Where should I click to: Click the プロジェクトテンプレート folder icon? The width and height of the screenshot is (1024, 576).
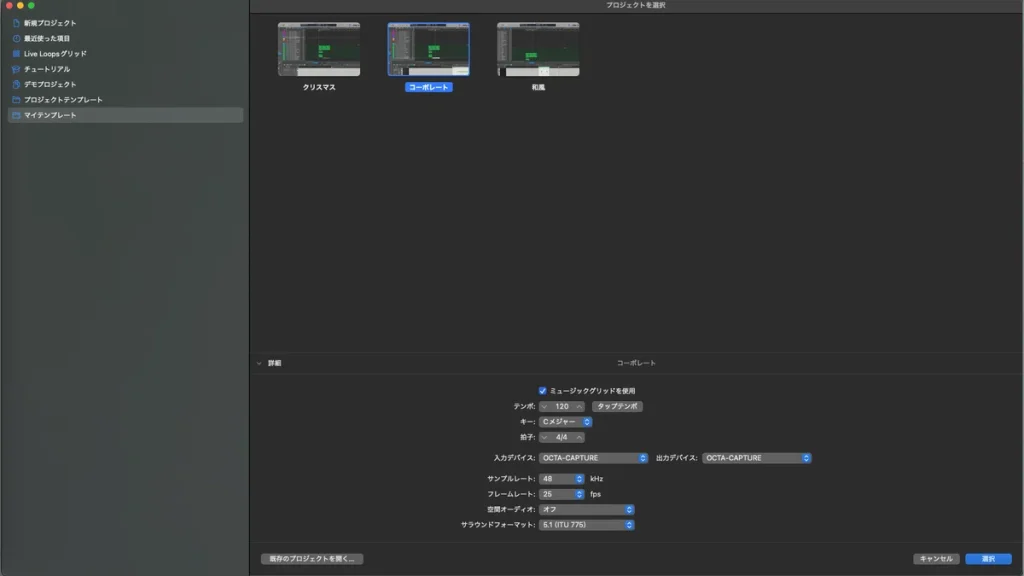tap(16, 100)
